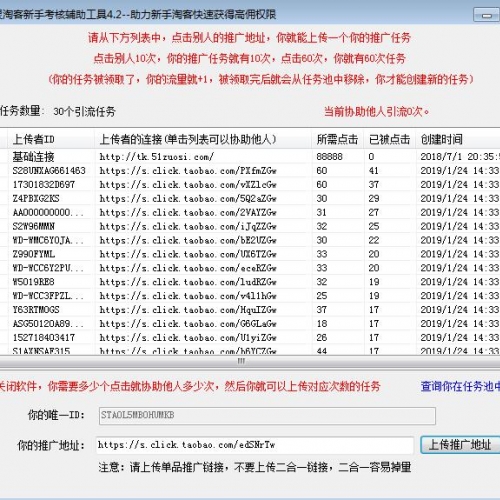This screenshot has height=500, width=500.
Task: Sort by the 所需点击 column header
Action: (338, 139)
